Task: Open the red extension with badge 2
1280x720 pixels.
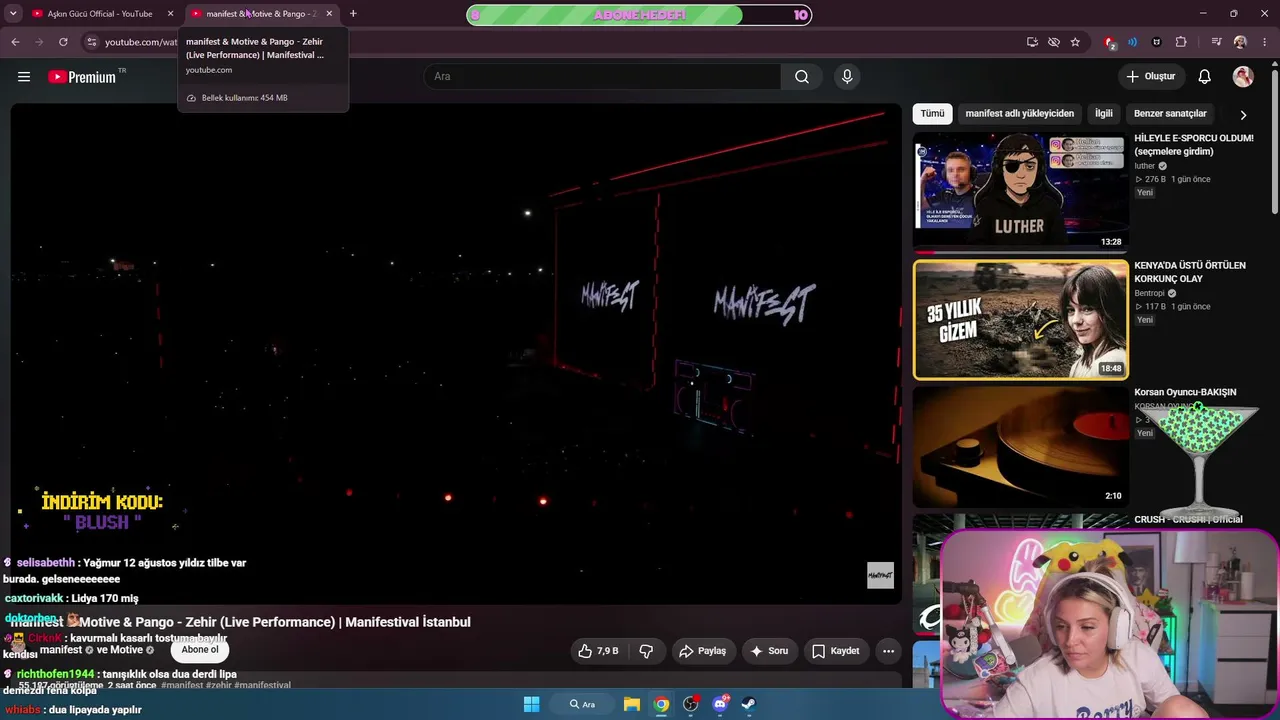Action: tap(1109, 42)
